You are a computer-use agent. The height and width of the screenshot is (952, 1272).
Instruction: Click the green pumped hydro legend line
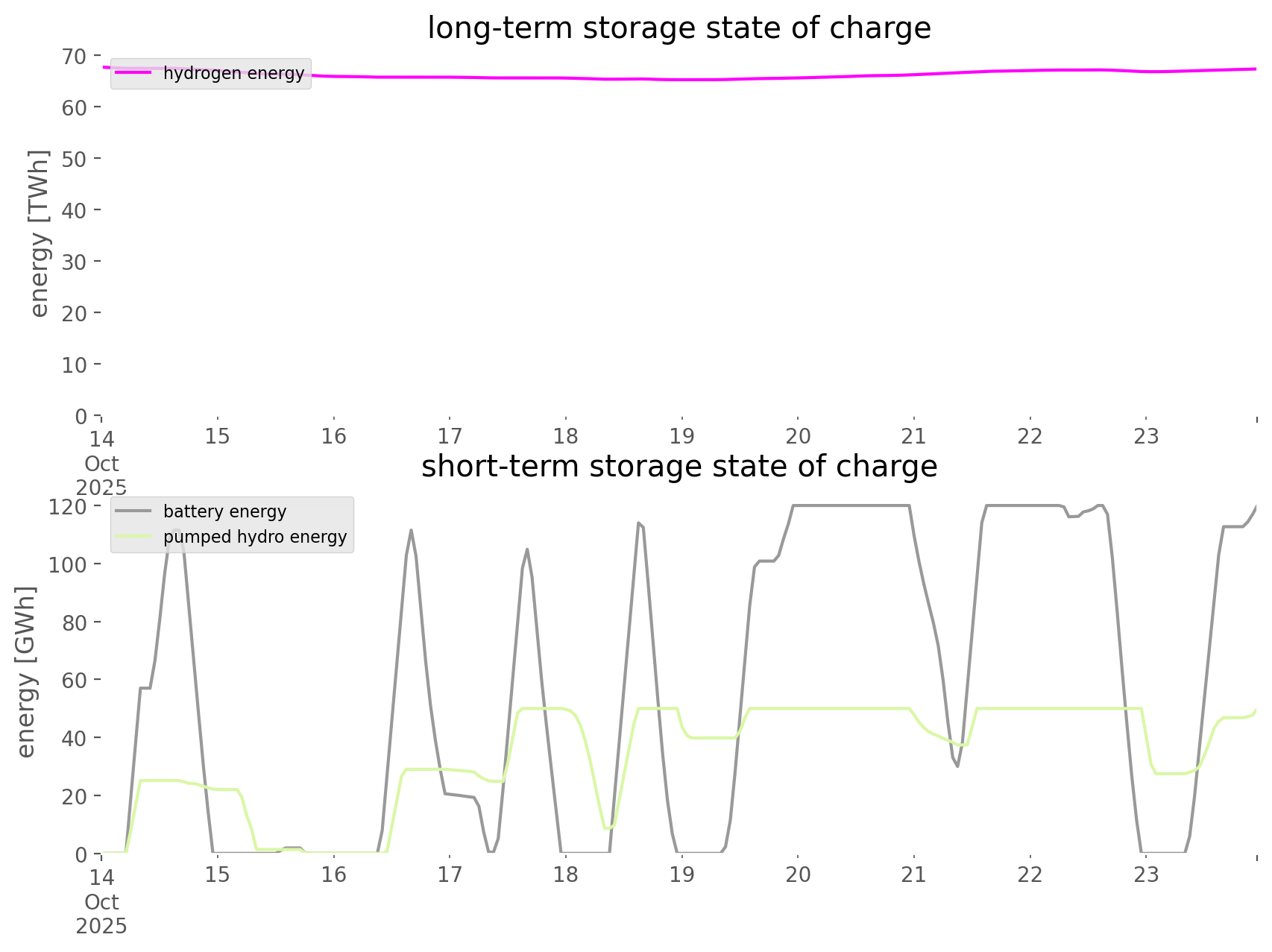[134, 537]
